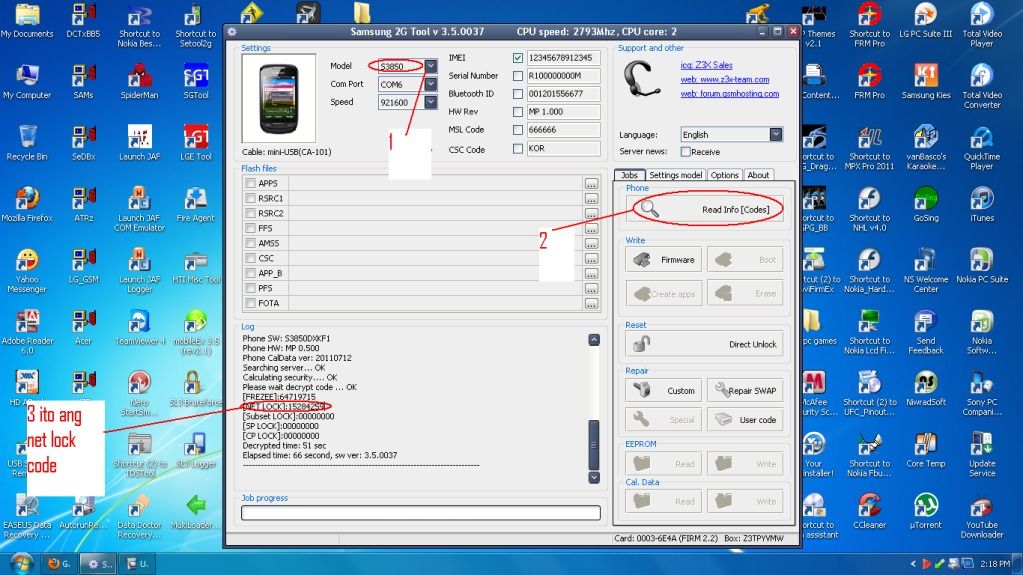Click the Custom repair button
1023x575 pixels.
pyautogui.click(x=664, y=390)
